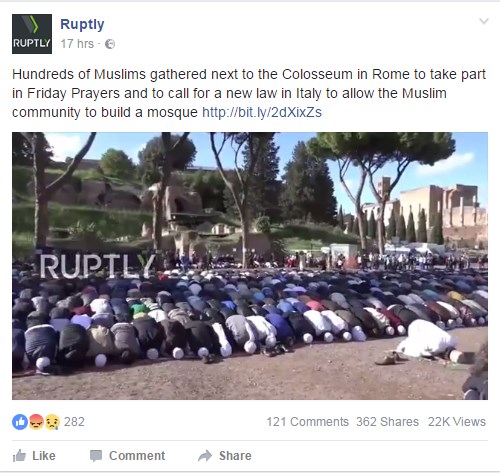Click the blue thumbs-up Like reaction icon
Viewport: 500px width, 473px height.
20,422
